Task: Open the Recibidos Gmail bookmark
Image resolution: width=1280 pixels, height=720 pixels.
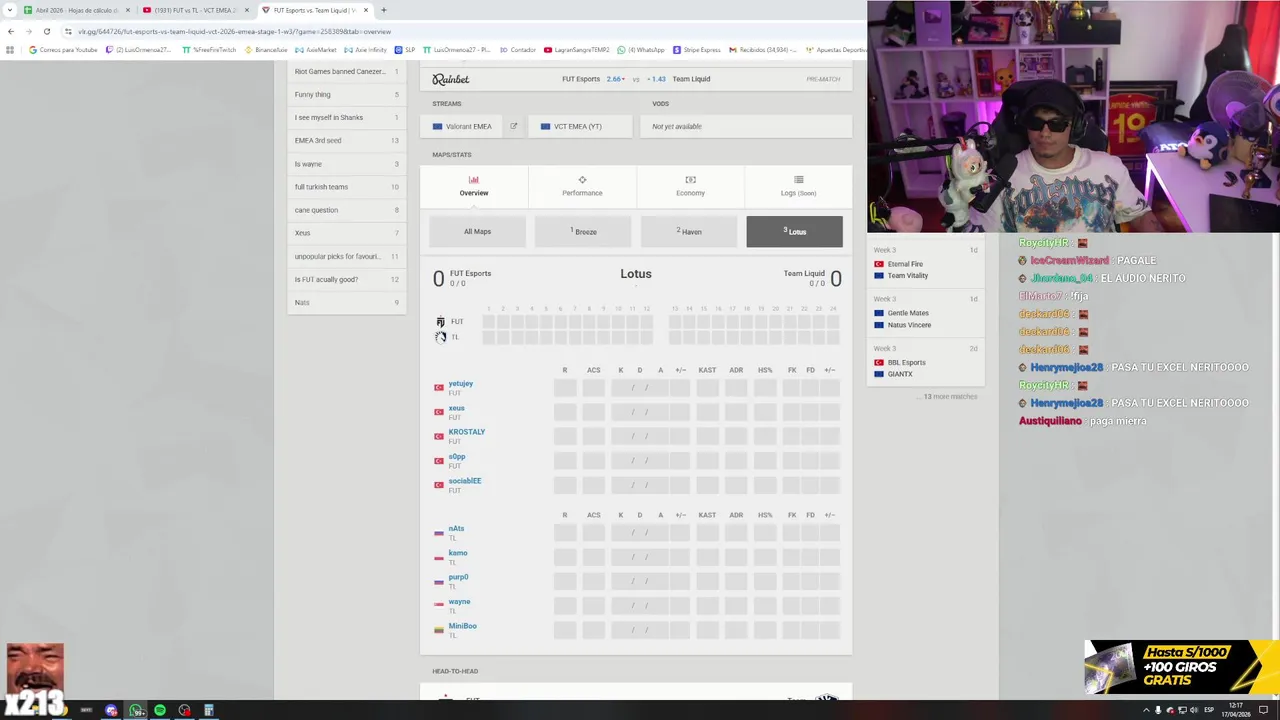Action: pos(763,49)
